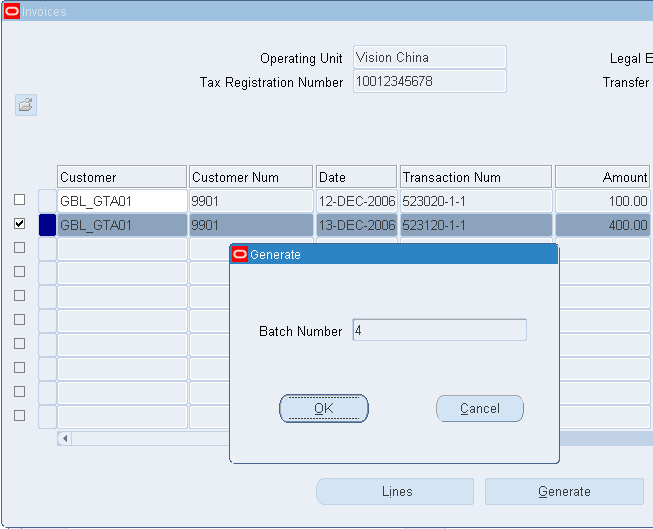Confirm batch number with OK button

pos(324,408)
